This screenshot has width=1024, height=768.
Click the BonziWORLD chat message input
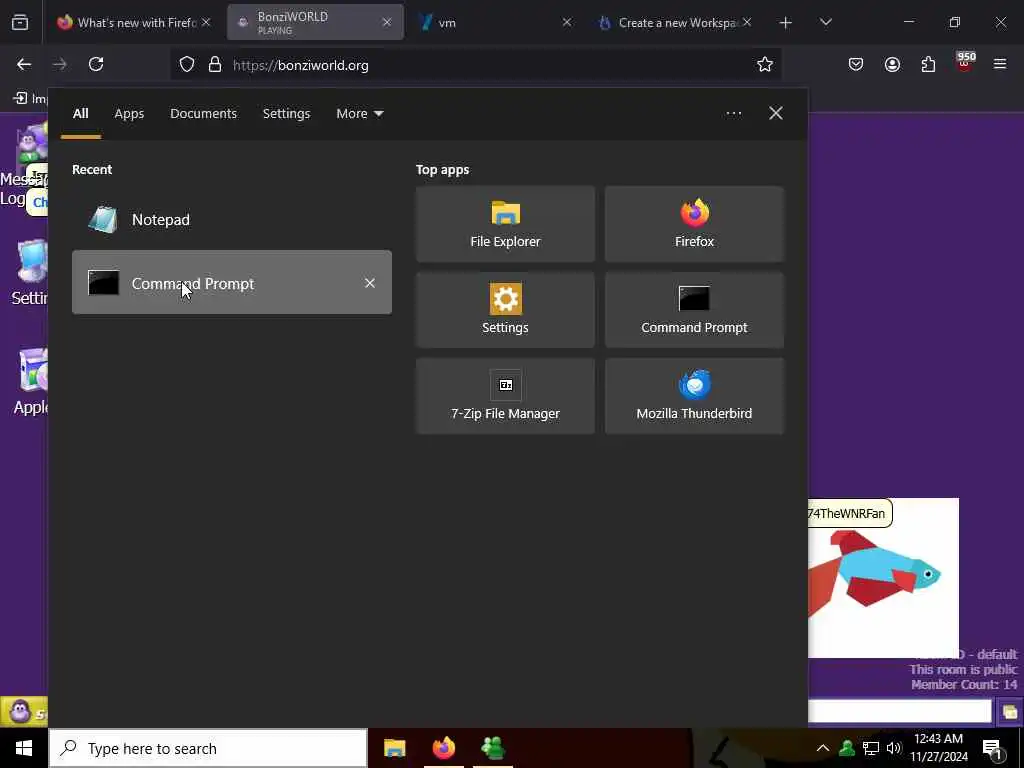[x=899, y=711]
